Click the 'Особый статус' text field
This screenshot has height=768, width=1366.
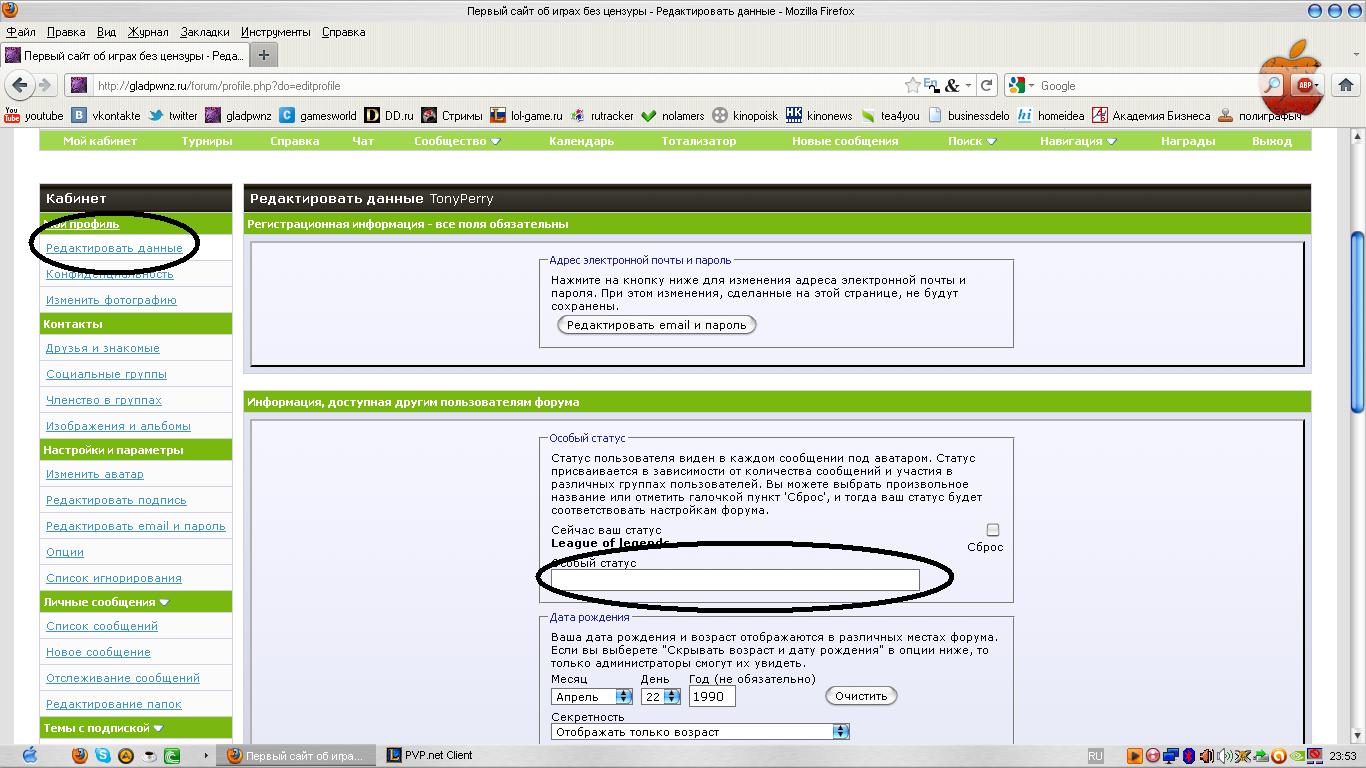735,580
